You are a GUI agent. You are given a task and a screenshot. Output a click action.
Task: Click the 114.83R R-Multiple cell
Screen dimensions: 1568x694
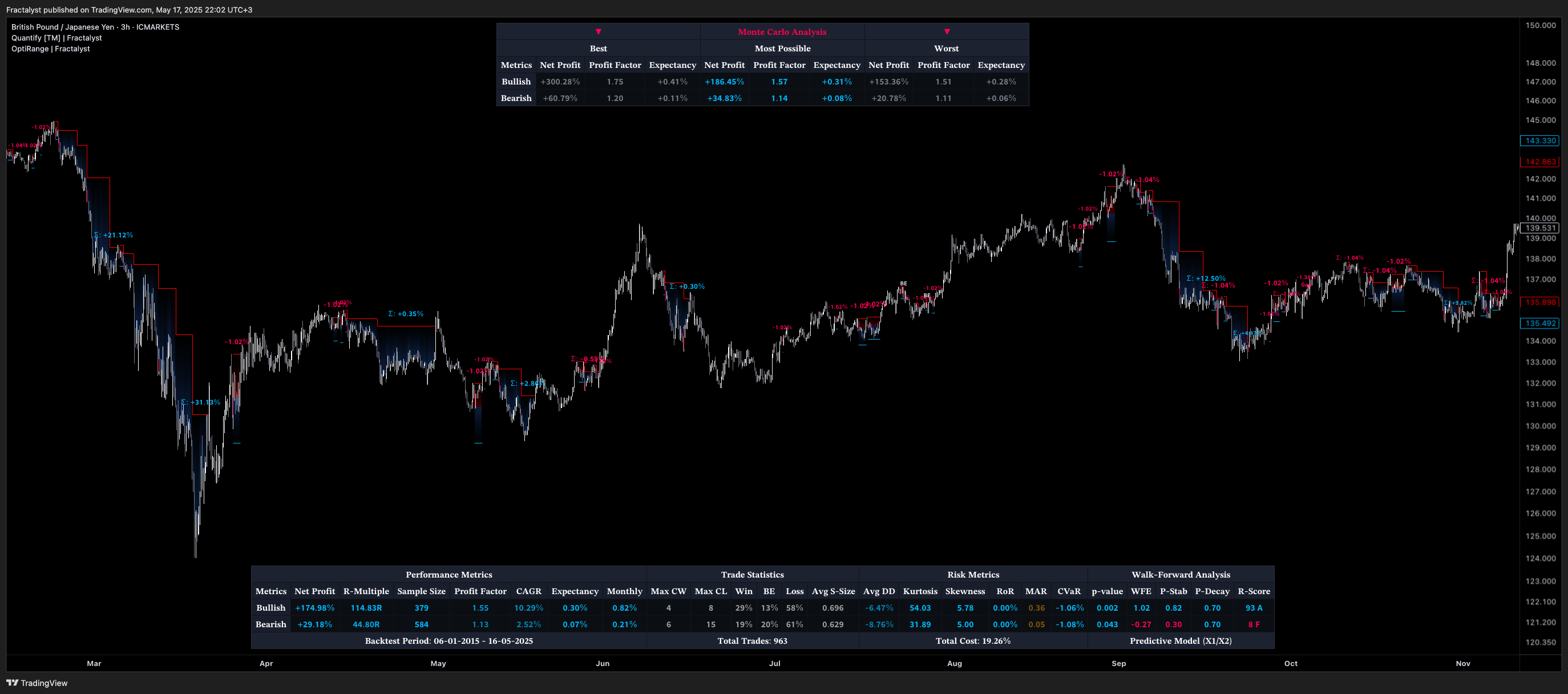[x=366, y=608]
